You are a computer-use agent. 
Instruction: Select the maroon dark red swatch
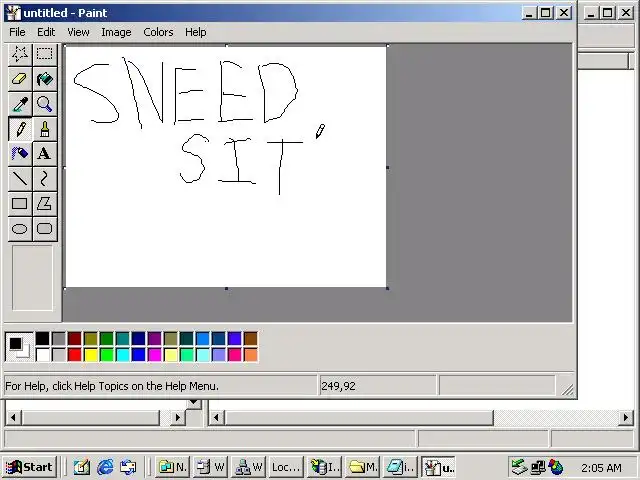[x=75, y=338]
